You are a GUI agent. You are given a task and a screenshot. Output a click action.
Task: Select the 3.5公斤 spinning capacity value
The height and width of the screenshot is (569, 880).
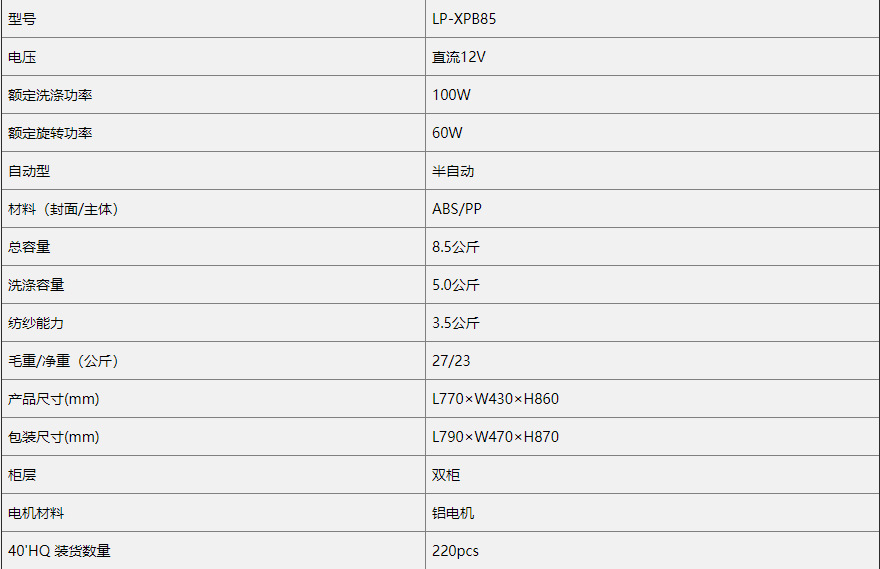coord(456,323)
